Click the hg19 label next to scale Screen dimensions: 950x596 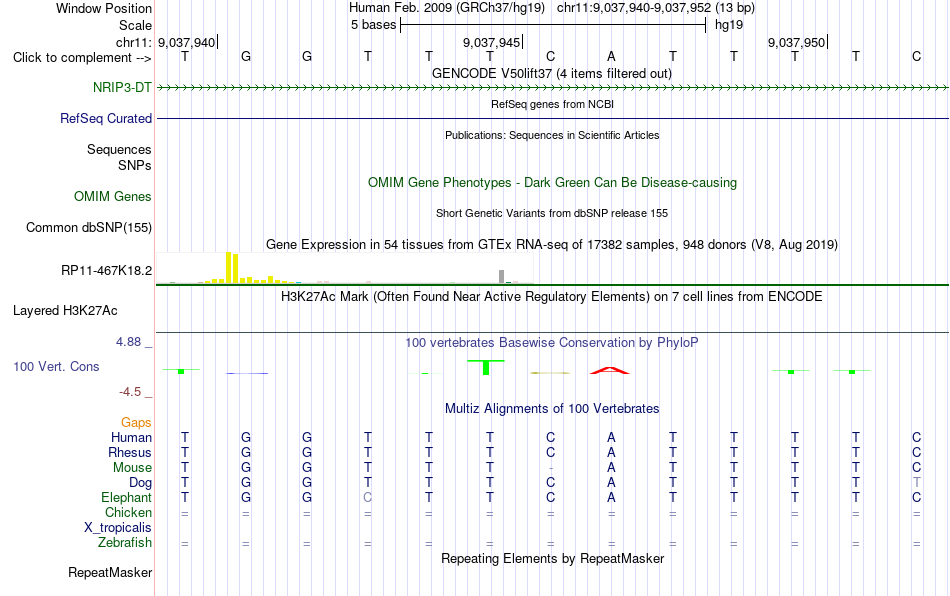click(x=729, y=25)
